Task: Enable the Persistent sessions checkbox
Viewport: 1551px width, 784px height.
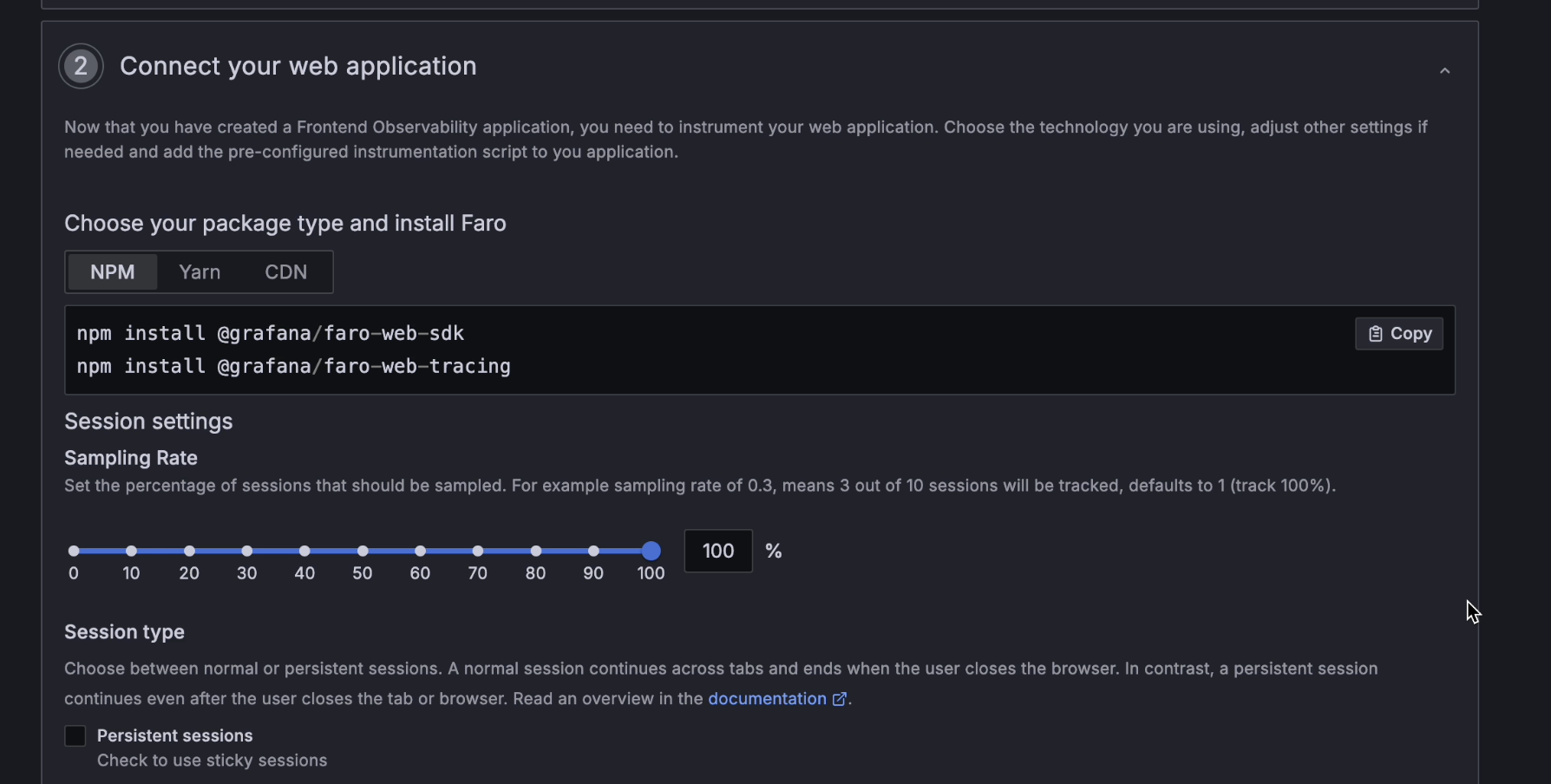Action: pos(75,736)
